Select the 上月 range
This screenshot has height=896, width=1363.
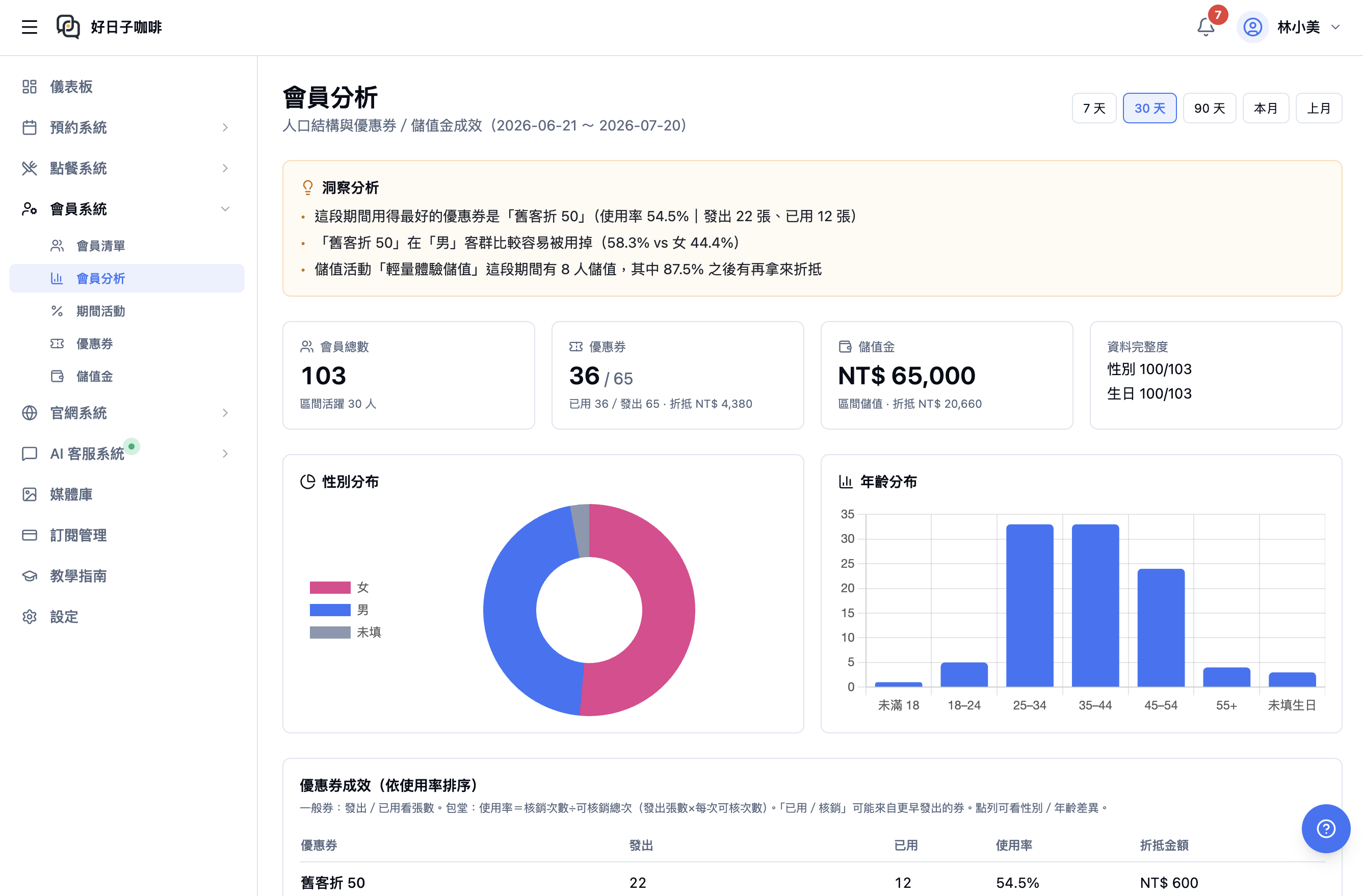click(x=1318, y=108)
